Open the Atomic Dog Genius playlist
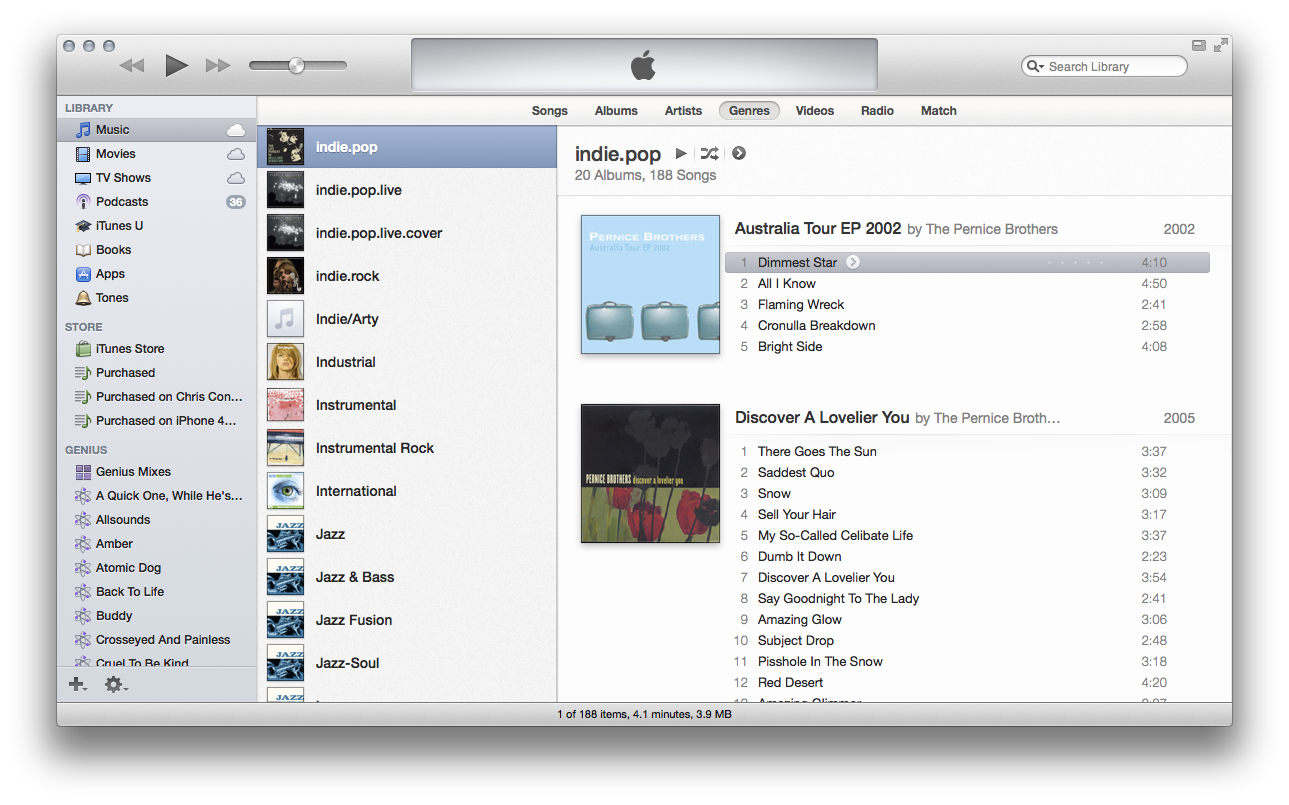This screenshot has width=1289, height=805. [157, 568]
